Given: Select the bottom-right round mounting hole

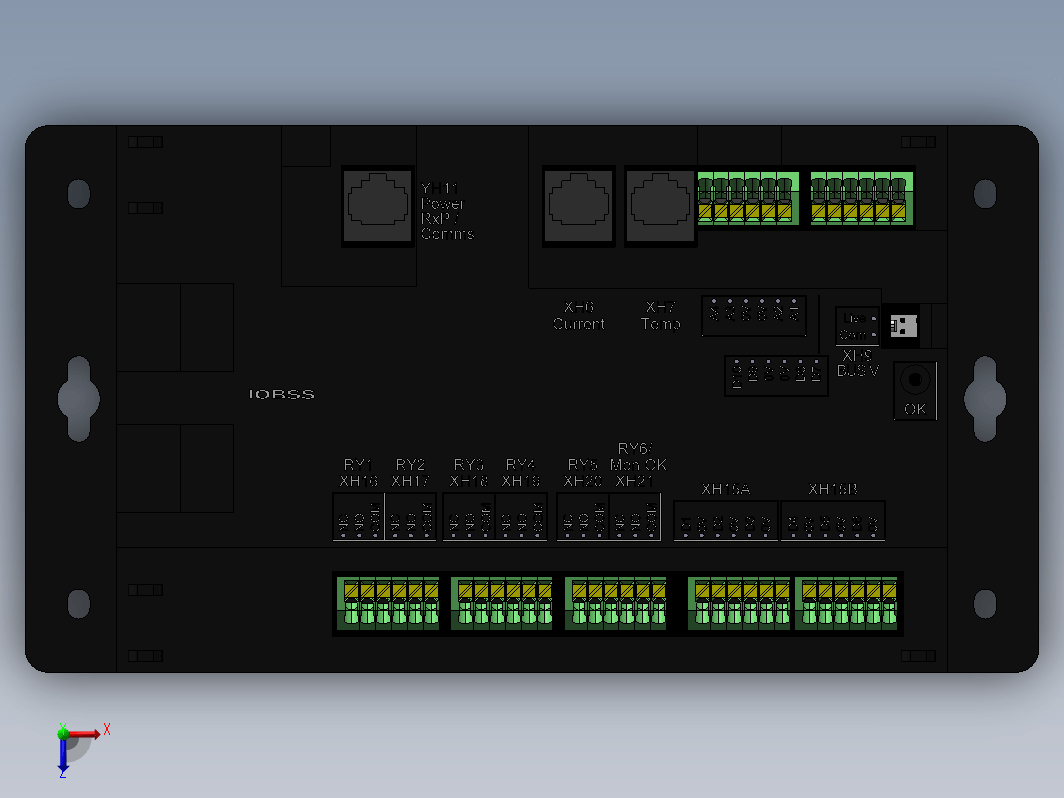Looking at the screenshot, I should click(985, 604).
